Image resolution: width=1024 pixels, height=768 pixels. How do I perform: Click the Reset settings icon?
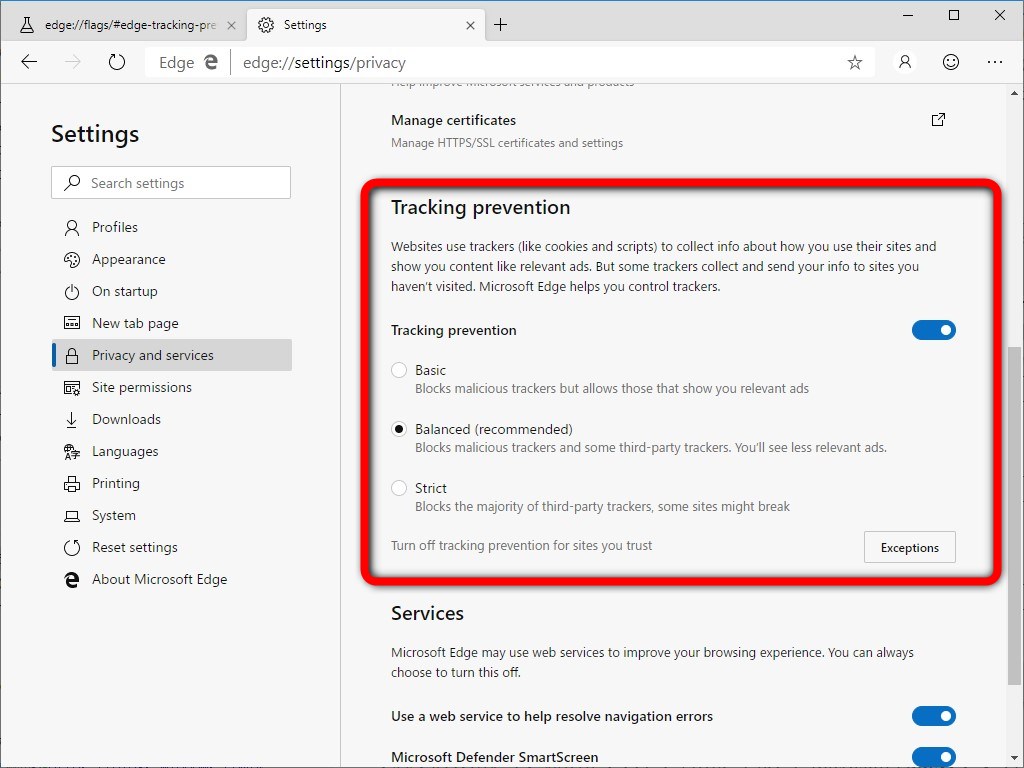(70, 547)
